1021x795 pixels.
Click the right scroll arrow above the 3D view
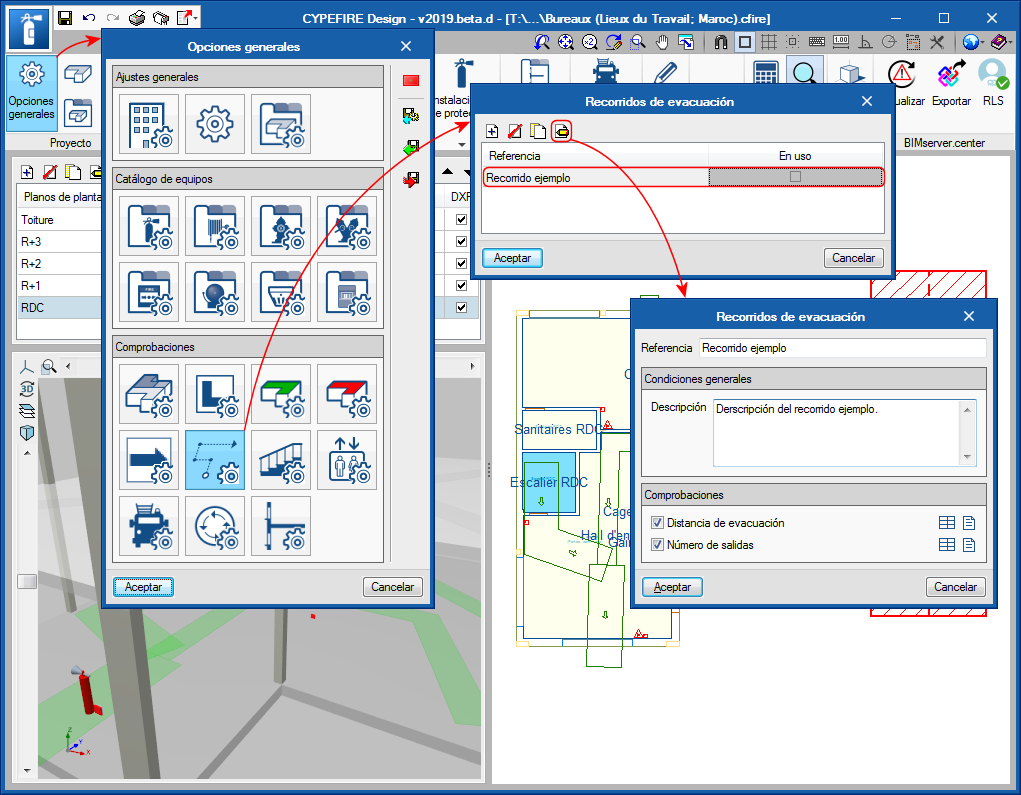coord(472,367)
